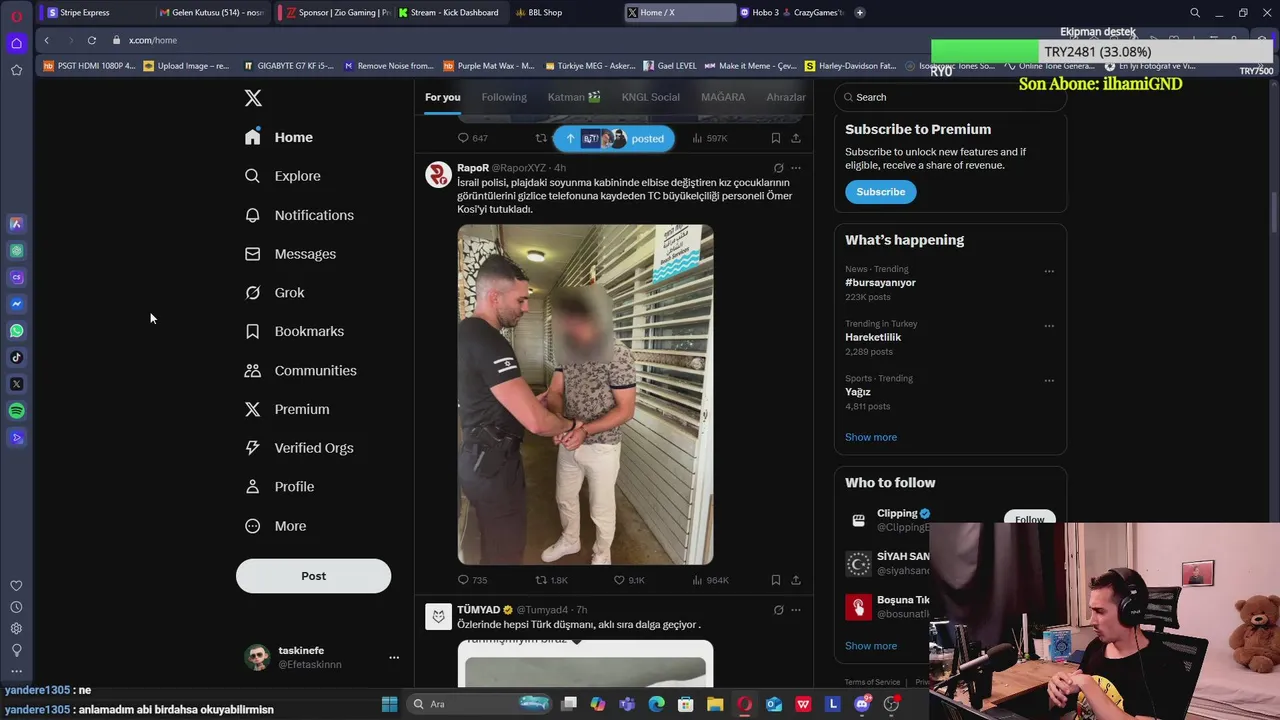Share the top post with 597K views

pos(796,138)
